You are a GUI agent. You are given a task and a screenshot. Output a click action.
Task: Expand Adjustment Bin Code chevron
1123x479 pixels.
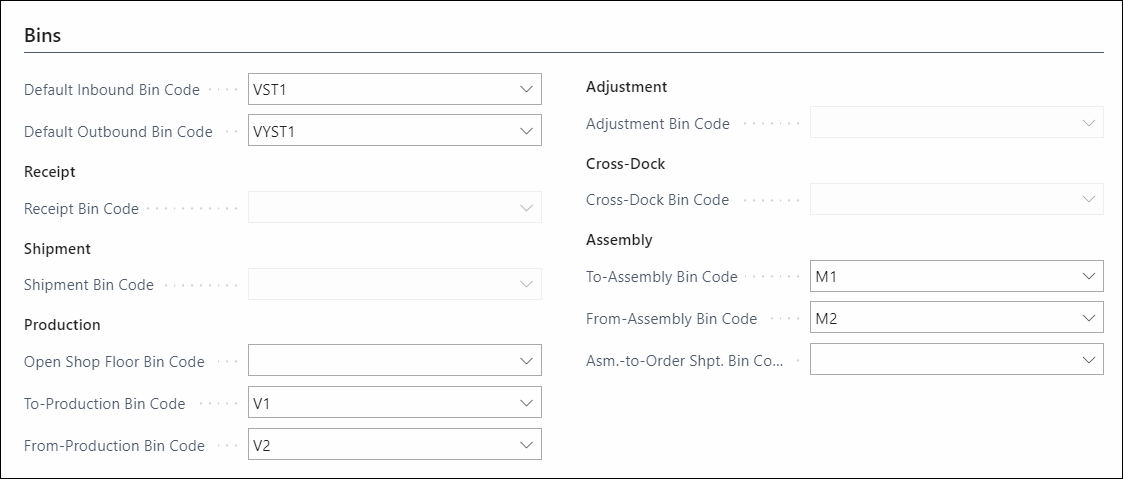pos(1089,122)
